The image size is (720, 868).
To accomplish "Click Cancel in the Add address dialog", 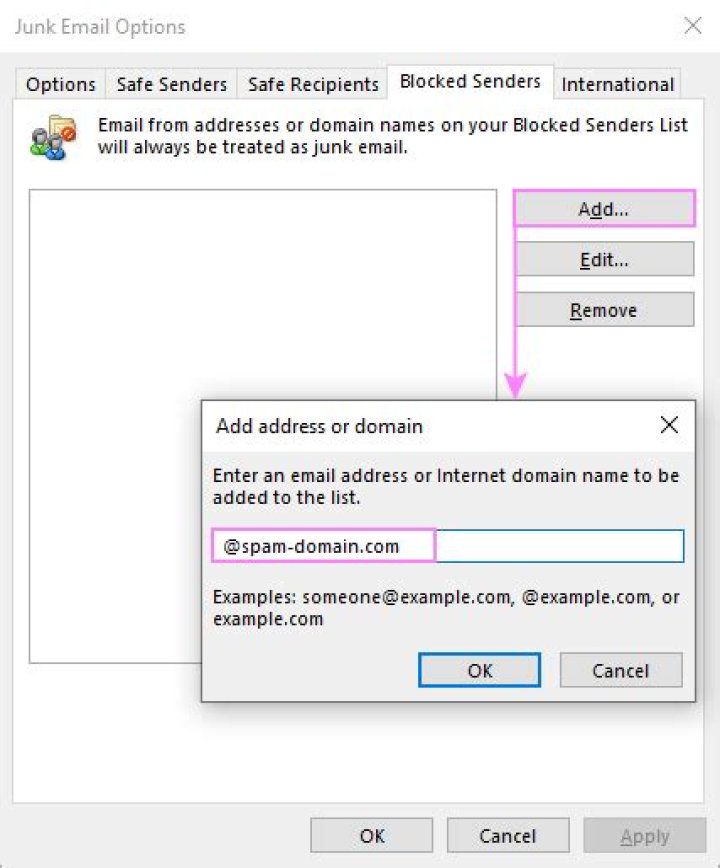I will click(x=620, y=670).
